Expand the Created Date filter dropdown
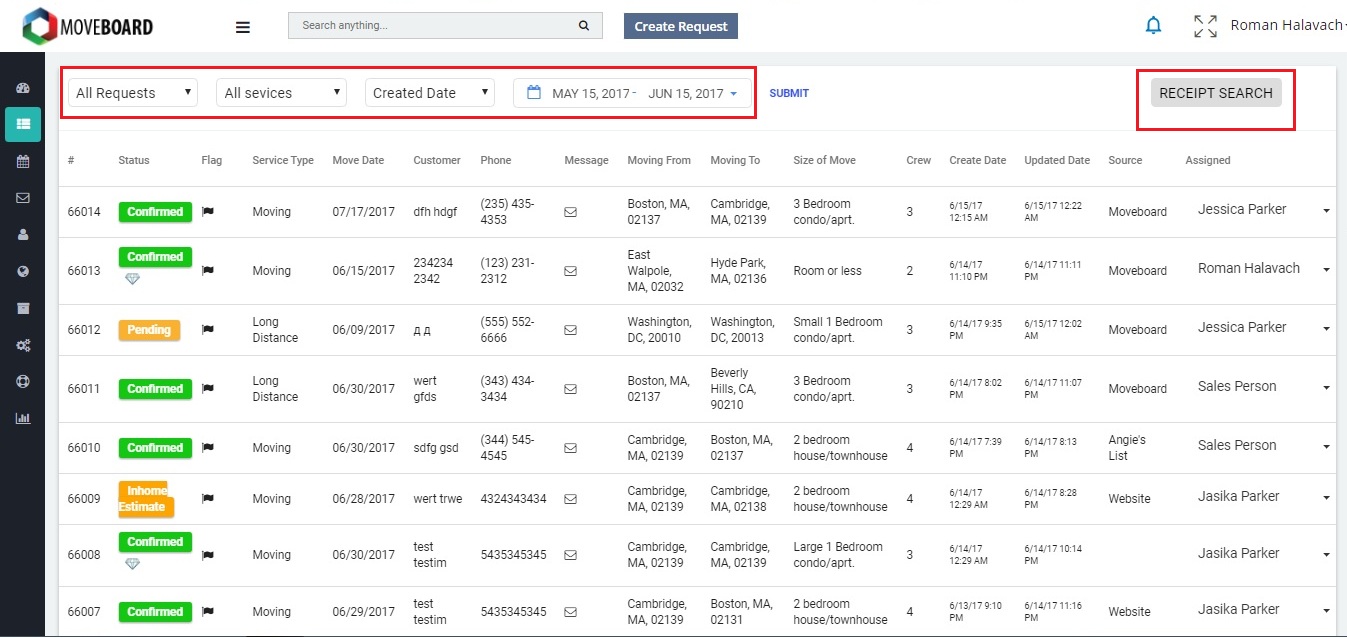The image size is (1347, 638). click(429, 92)
